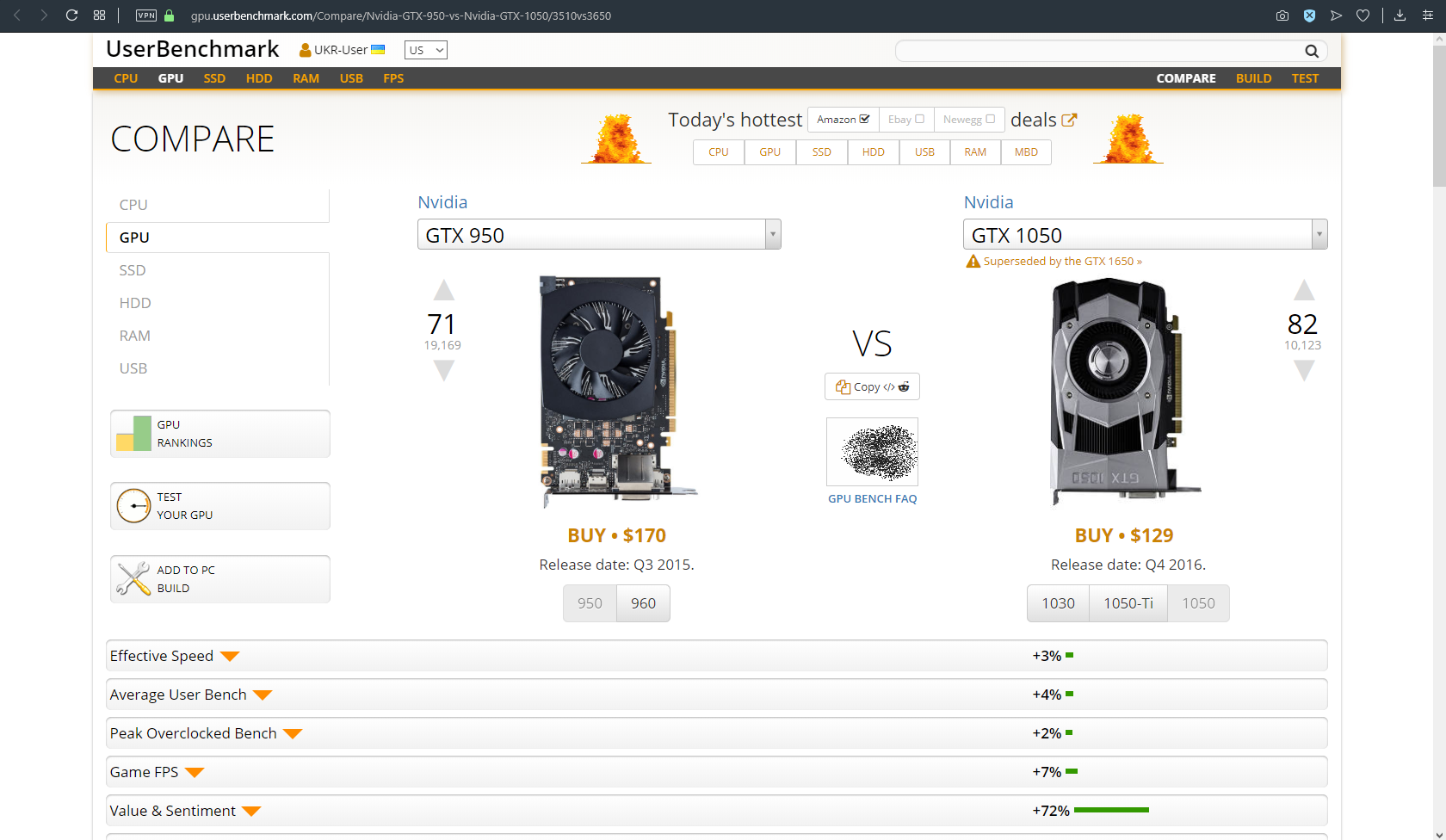1446x840 pixels.
Task: Downvote the GTX 1050
Action: tap(1304, 371)
